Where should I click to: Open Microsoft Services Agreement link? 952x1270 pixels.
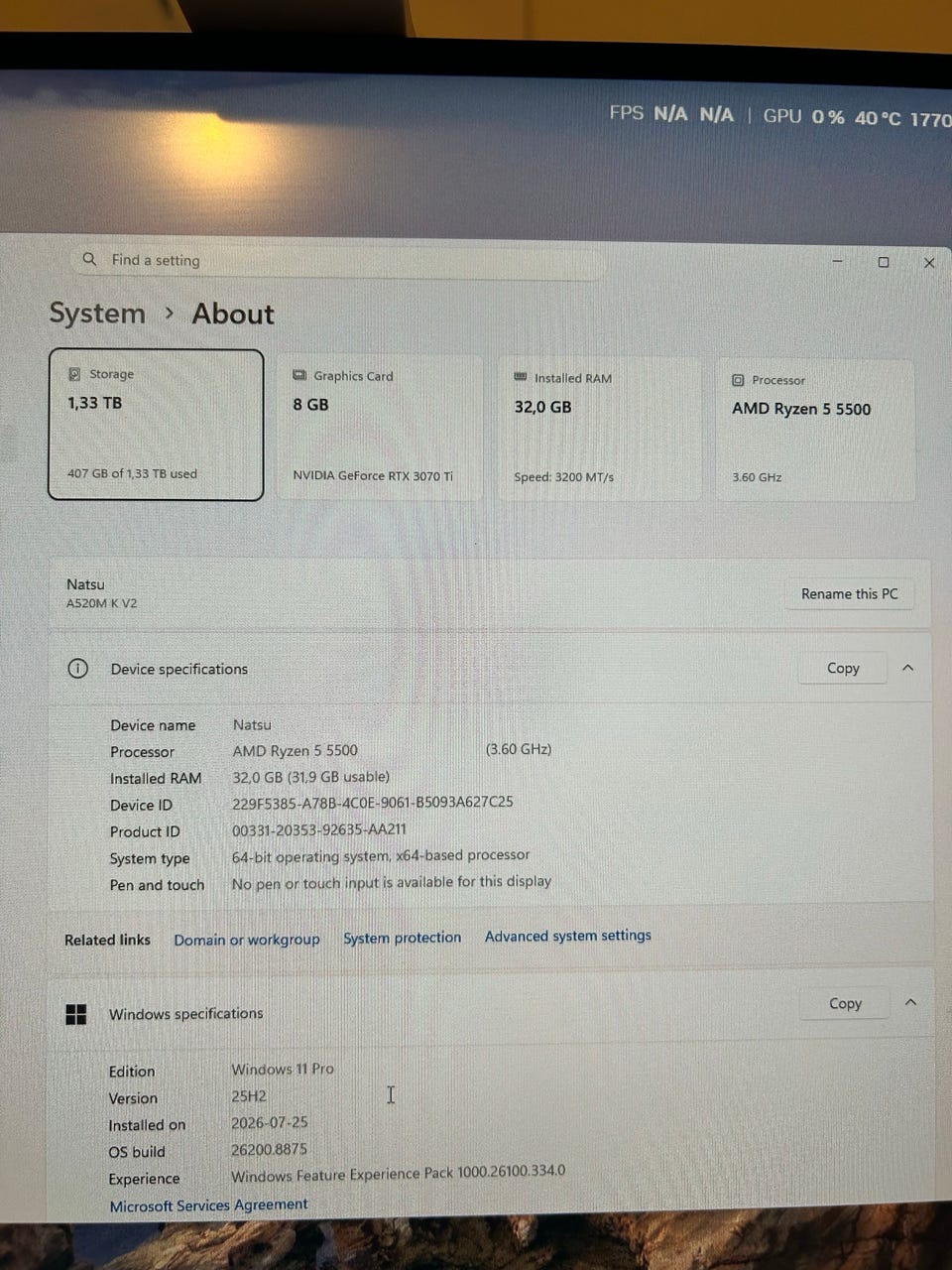coord(208,1206)
